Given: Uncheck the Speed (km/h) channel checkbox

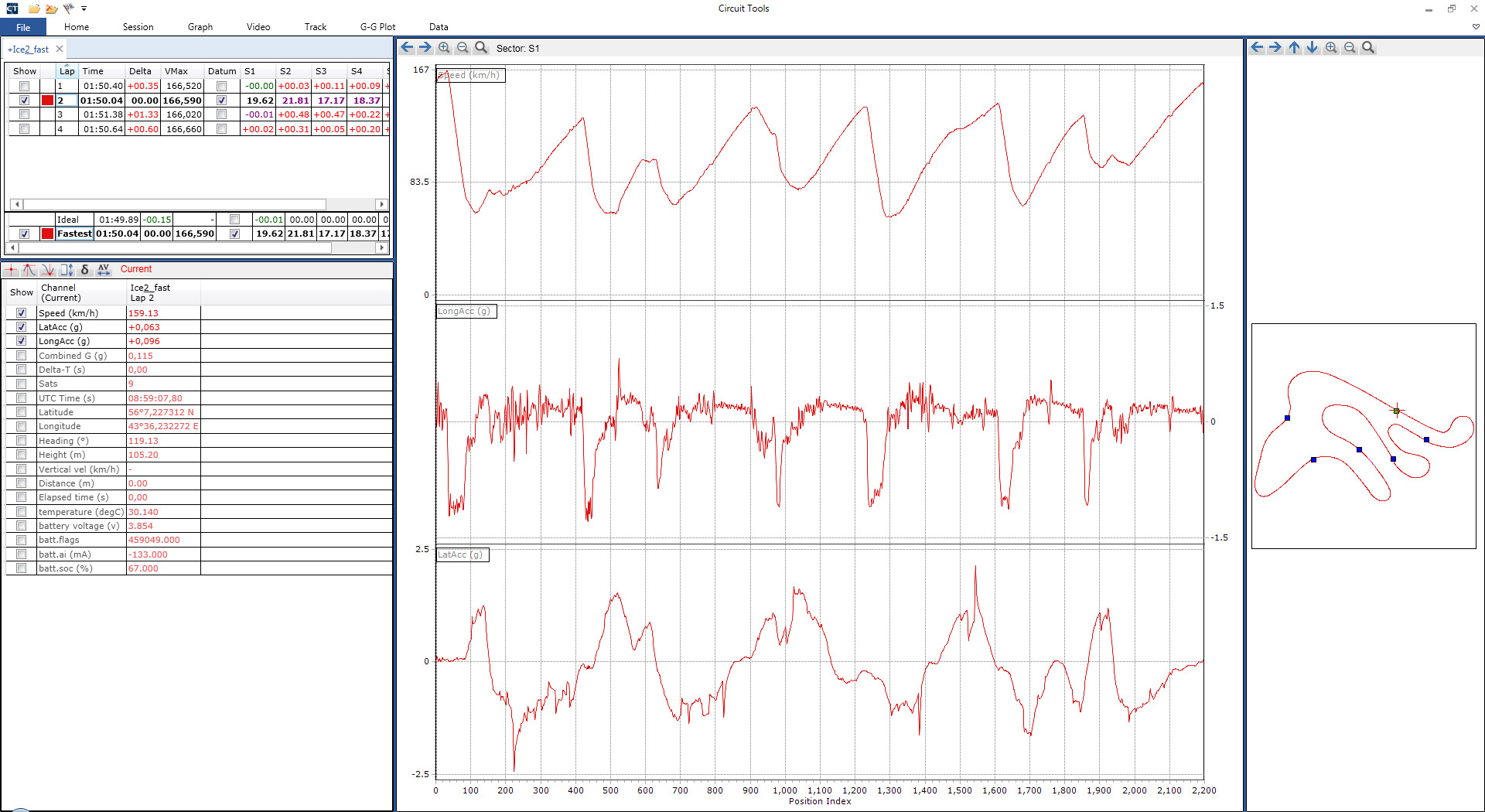Looking at the screenshot, I should pyautogui.click(x=22, y=313).
